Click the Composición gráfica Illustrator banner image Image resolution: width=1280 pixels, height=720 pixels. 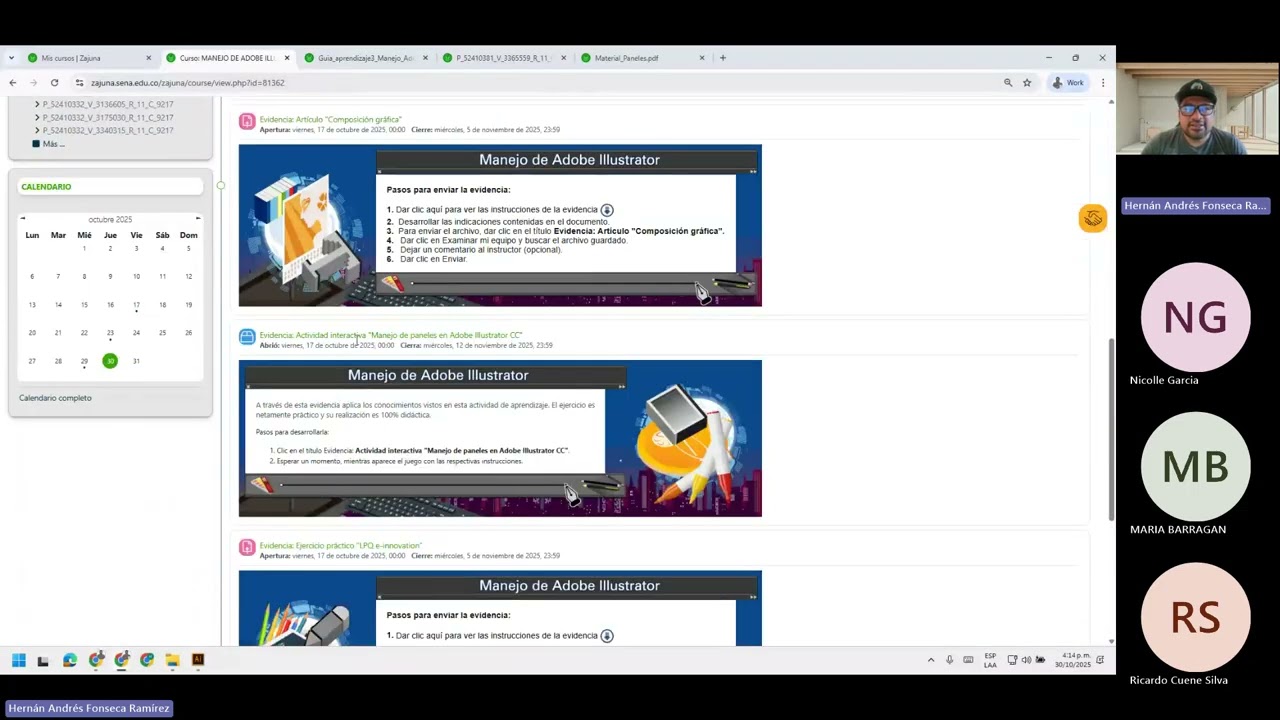(x=500, y=225)
